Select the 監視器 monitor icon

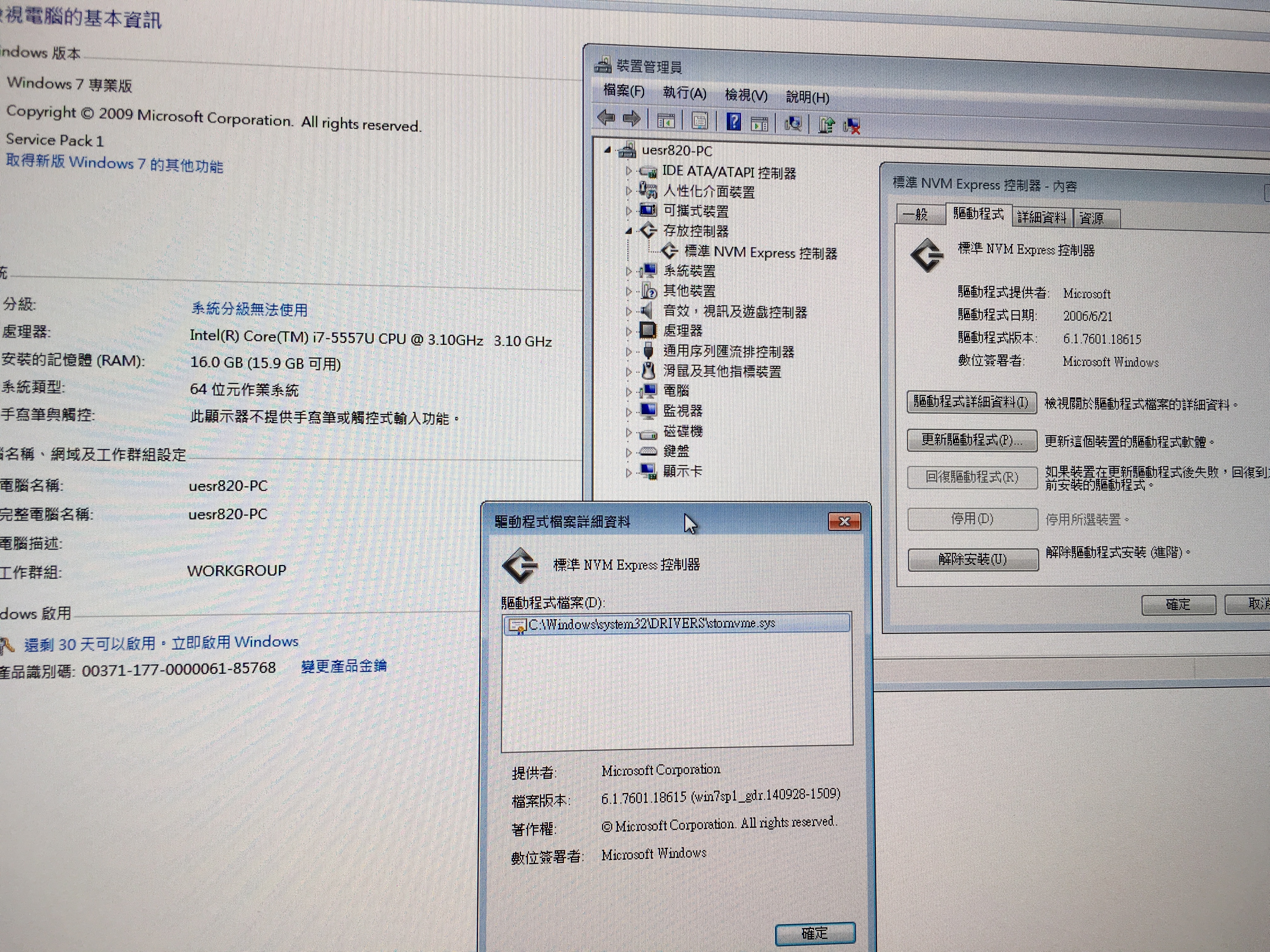click(648, 410)
